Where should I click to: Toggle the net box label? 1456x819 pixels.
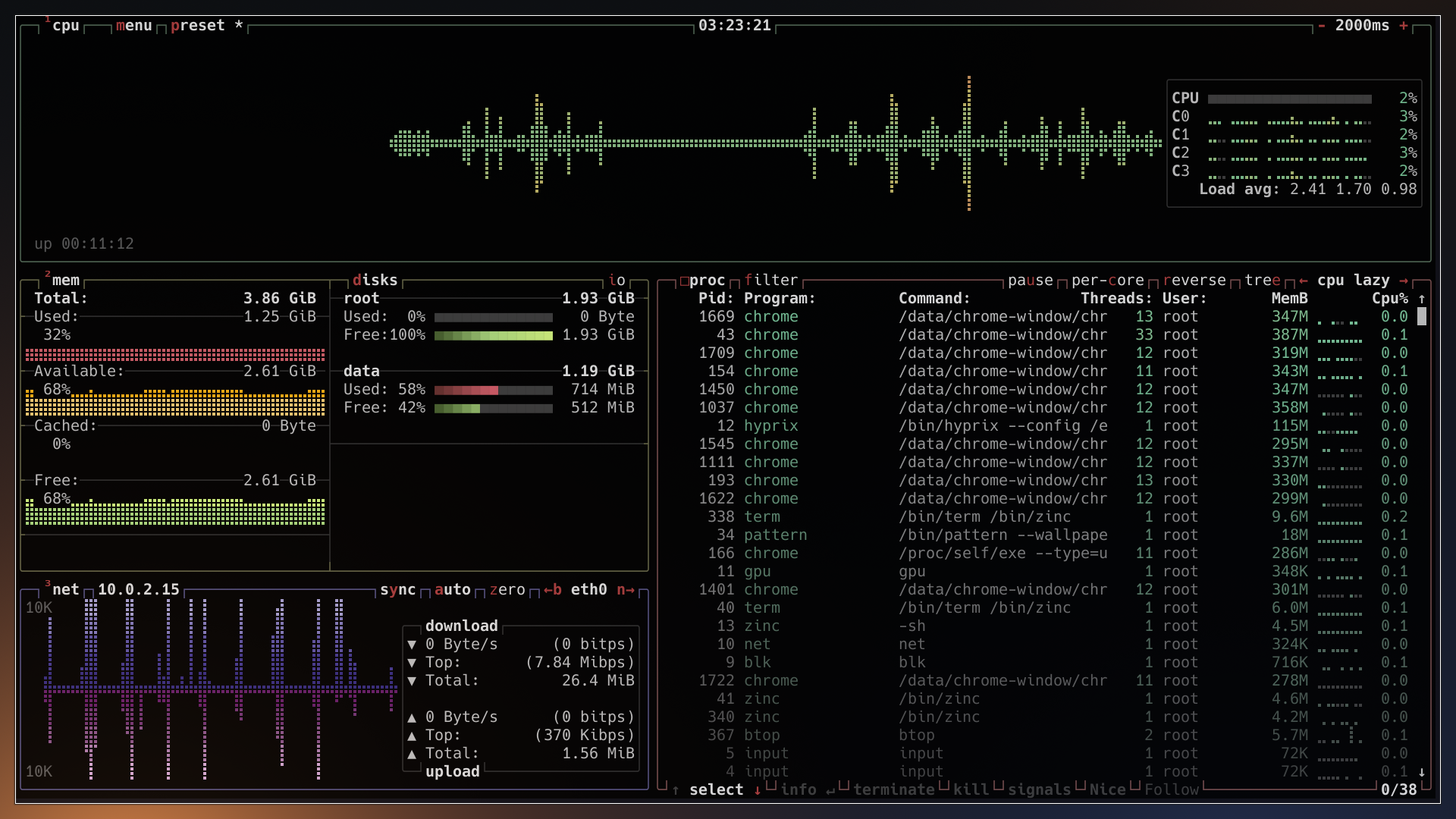pyautogui.click(x=61, y=589)
